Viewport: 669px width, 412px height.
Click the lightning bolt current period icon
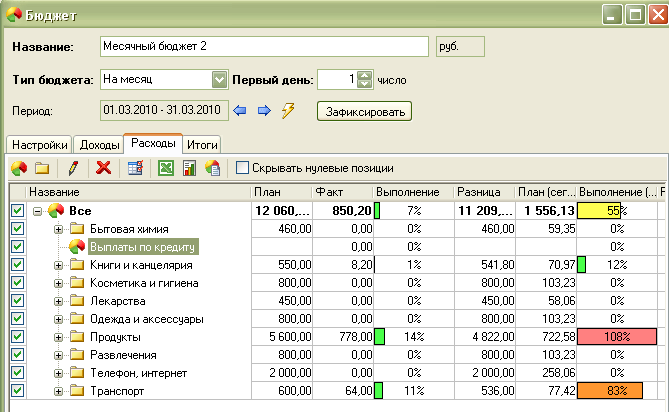pyautogui.click(x=288, y=110)
